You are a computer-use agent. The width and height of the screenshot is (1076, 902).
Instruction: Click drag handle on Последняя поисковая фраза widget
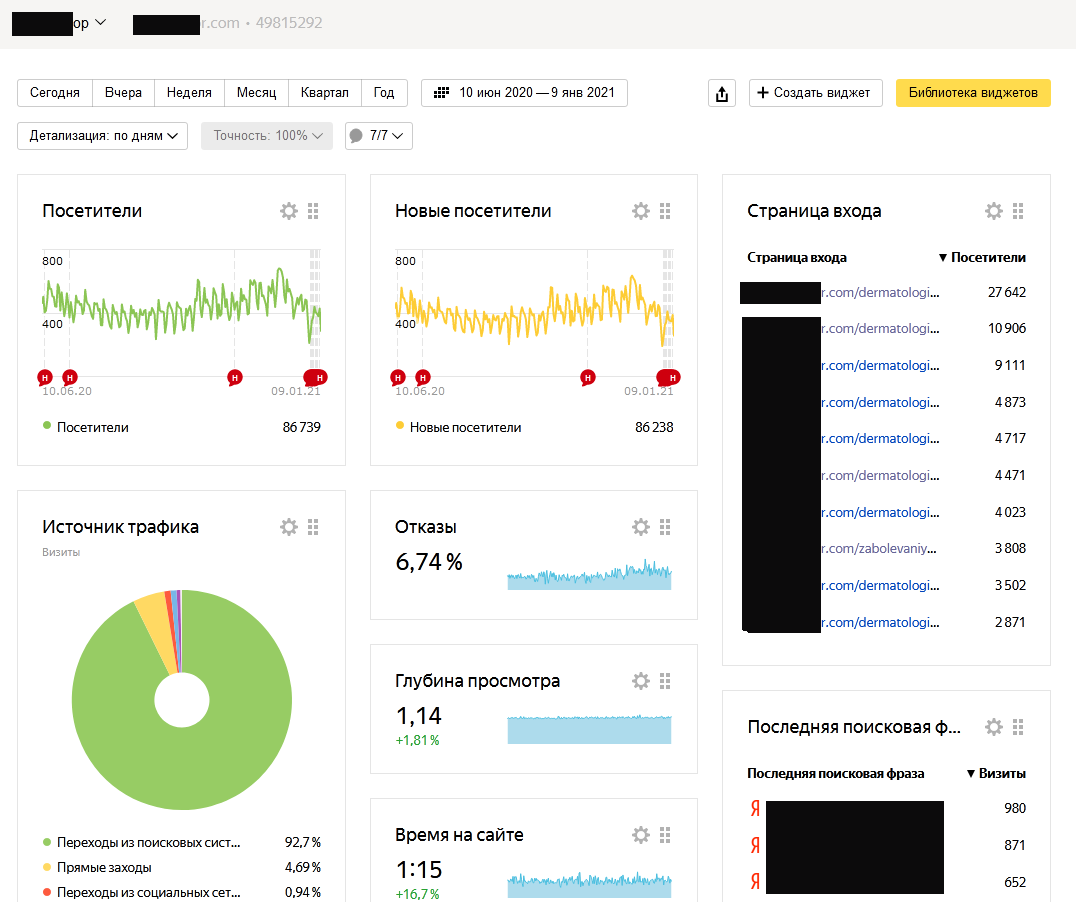tap(1018, 727)
